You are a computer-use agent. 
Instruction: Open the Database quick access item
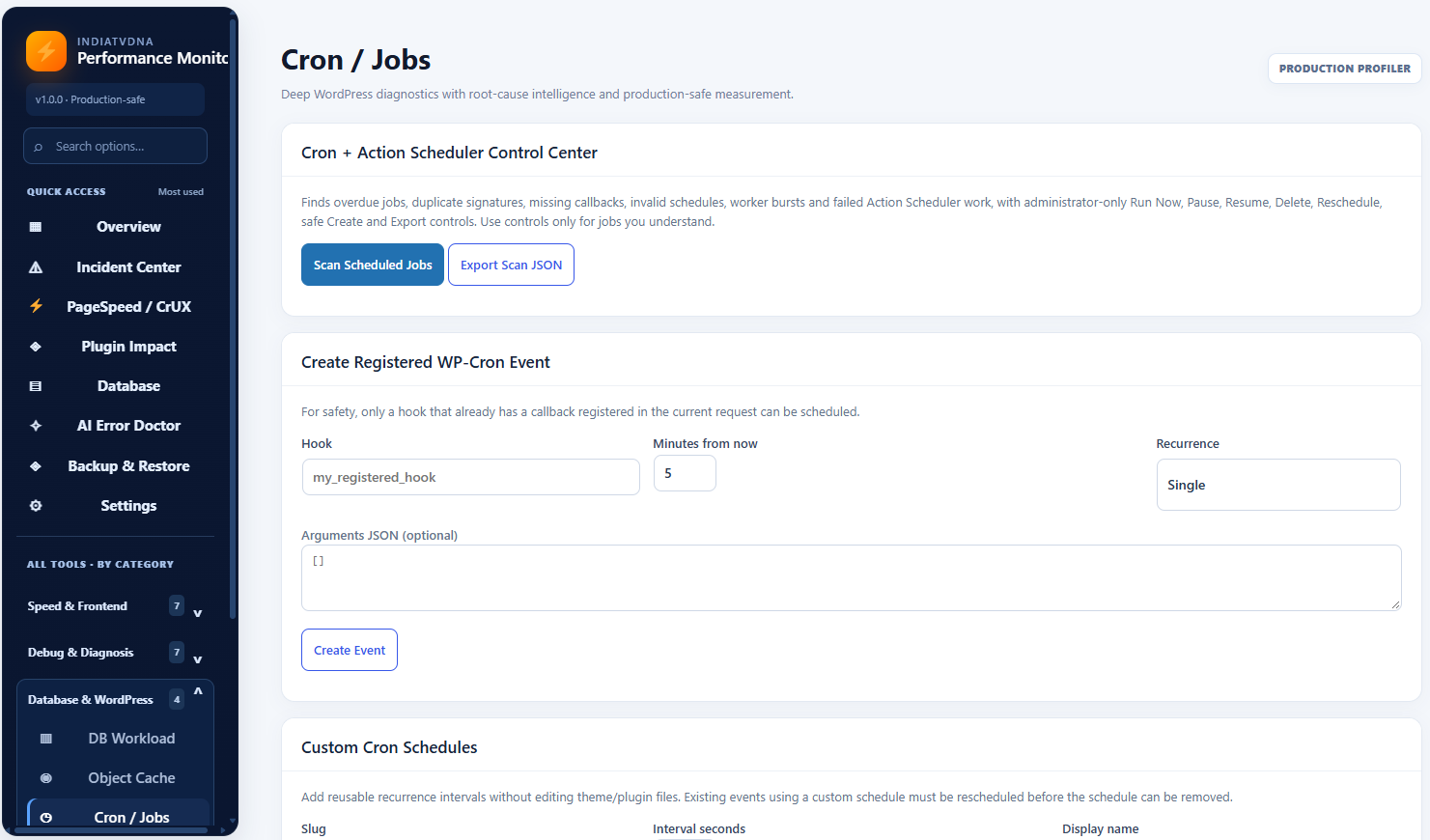pyautogui.click(x=116, y=386)
